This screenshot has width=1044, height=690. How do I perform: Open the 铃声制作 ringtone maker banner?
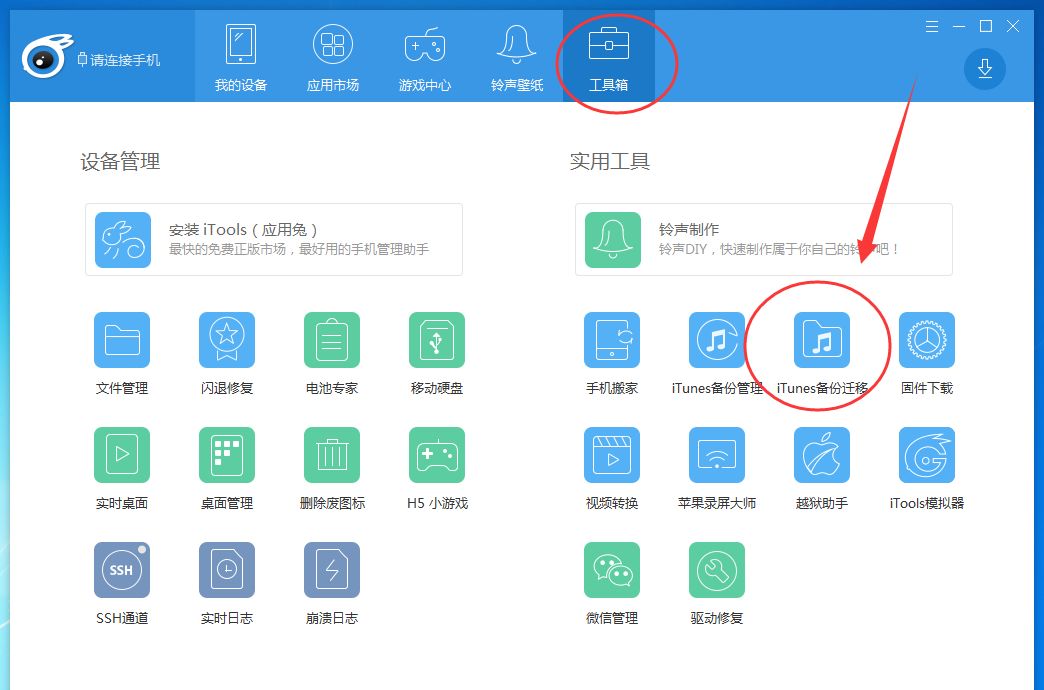(764, 239)
